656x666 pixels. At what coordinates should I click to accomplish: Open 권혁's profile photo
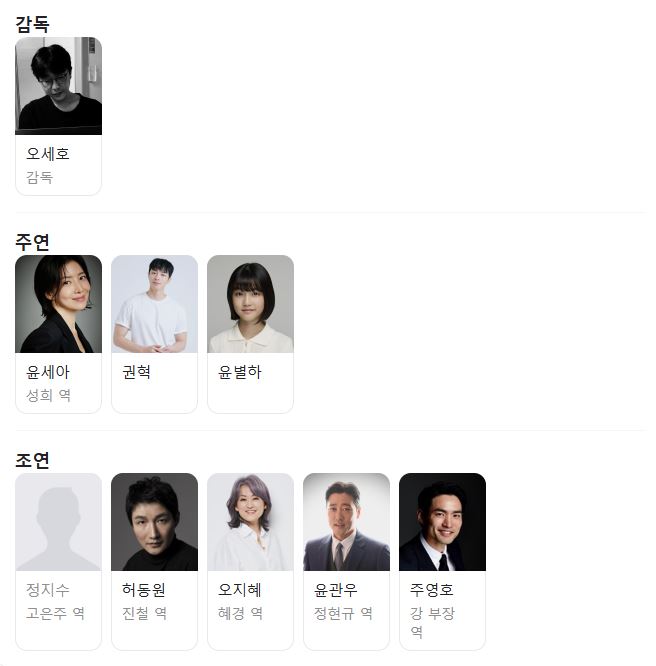(x=155, y=304)
